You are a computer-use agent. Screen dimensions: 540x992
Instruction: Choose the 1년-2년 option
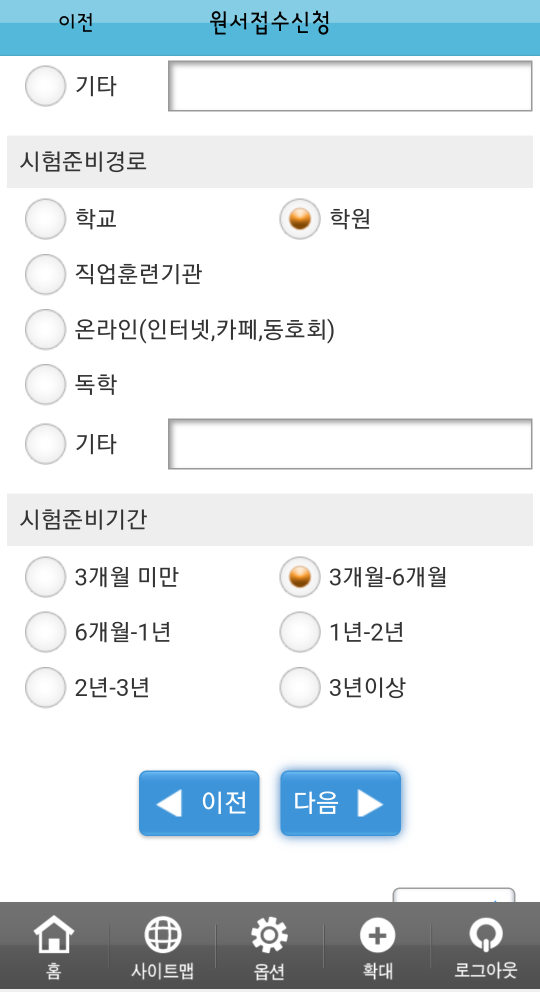[300, 631]
